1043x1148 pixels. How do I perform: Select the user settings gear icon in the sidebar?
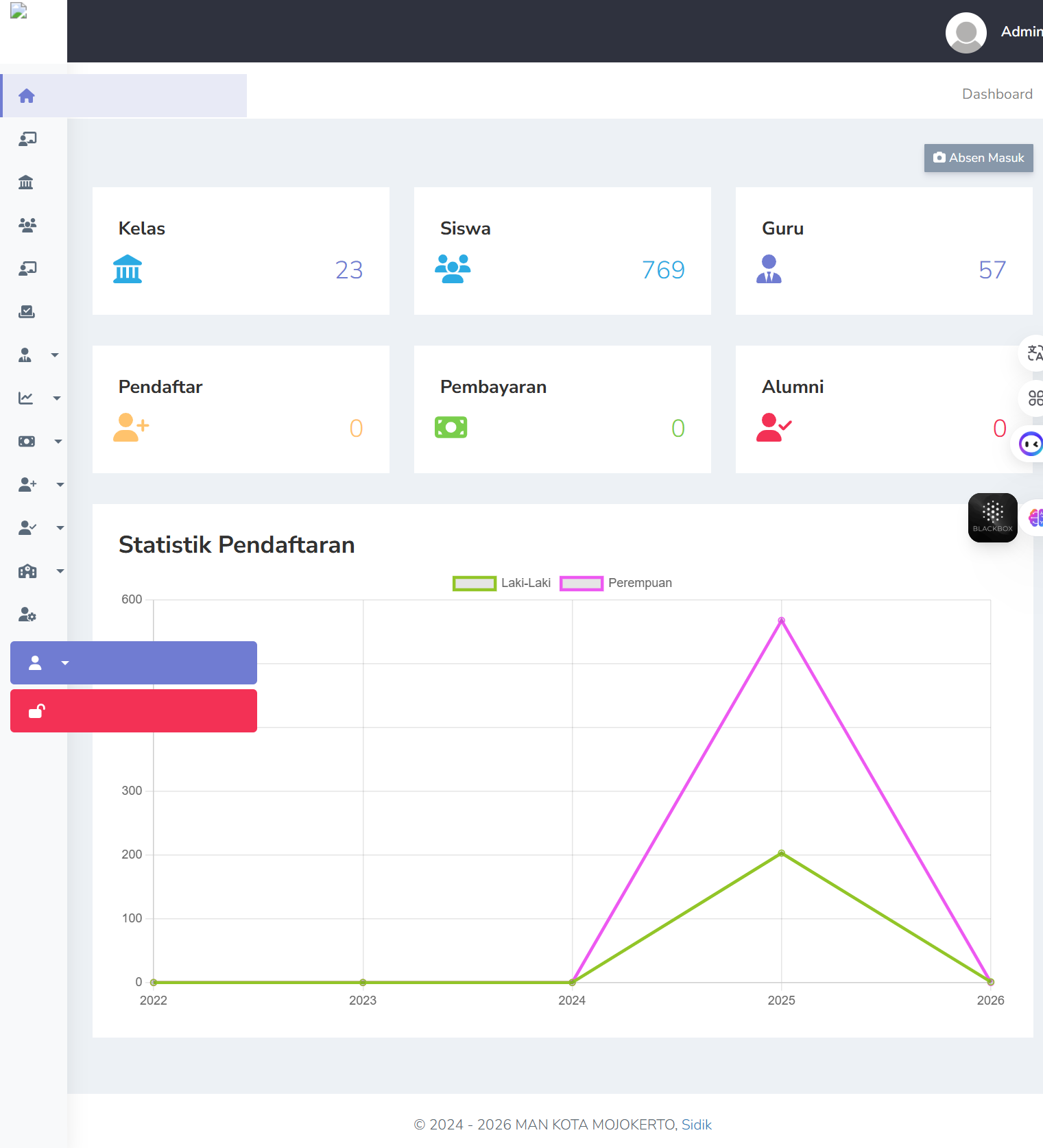click(x=27, y=614)
